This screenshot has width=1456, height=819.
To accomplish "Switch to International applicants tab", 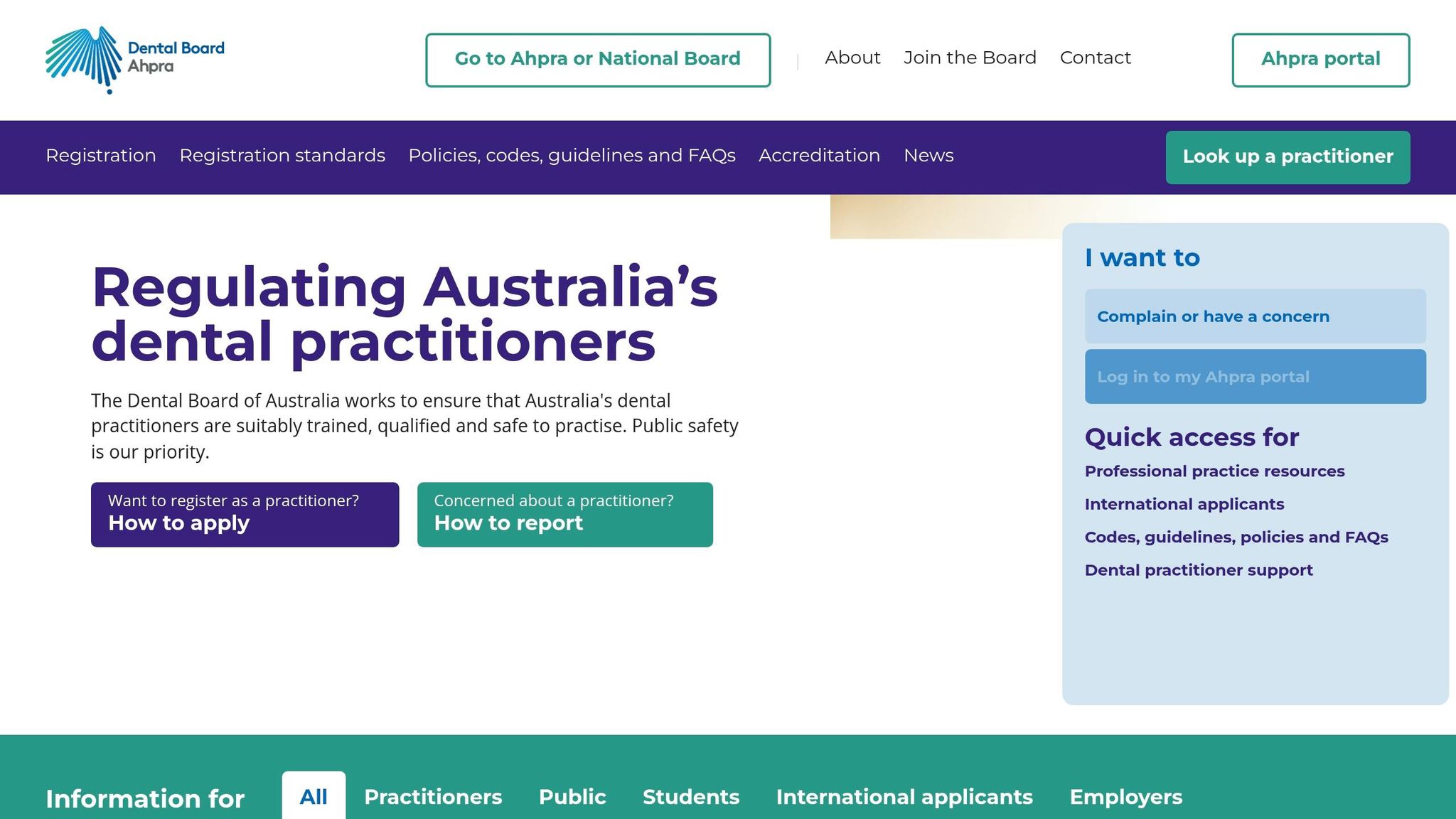I will tap(904, 797).
